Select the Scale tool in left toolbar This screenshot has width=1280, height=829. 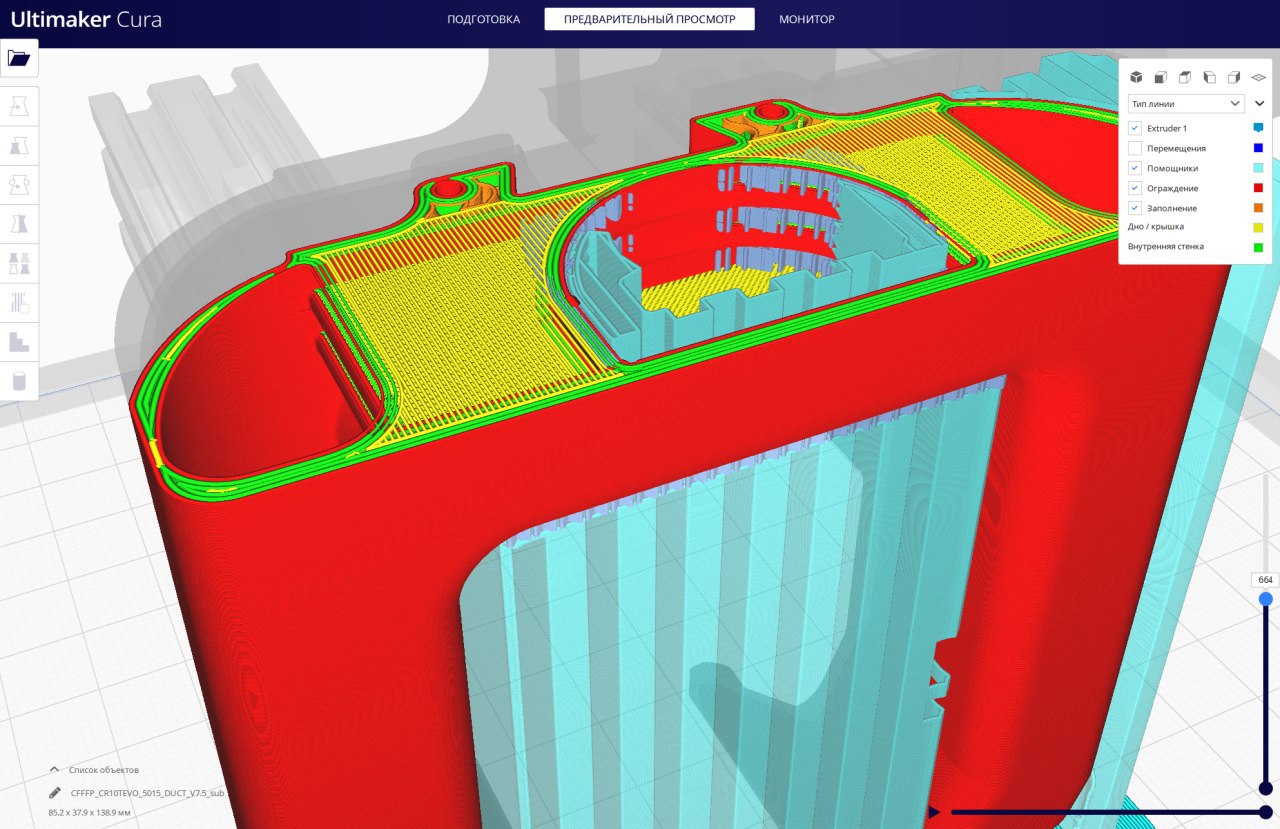(19, 146)
